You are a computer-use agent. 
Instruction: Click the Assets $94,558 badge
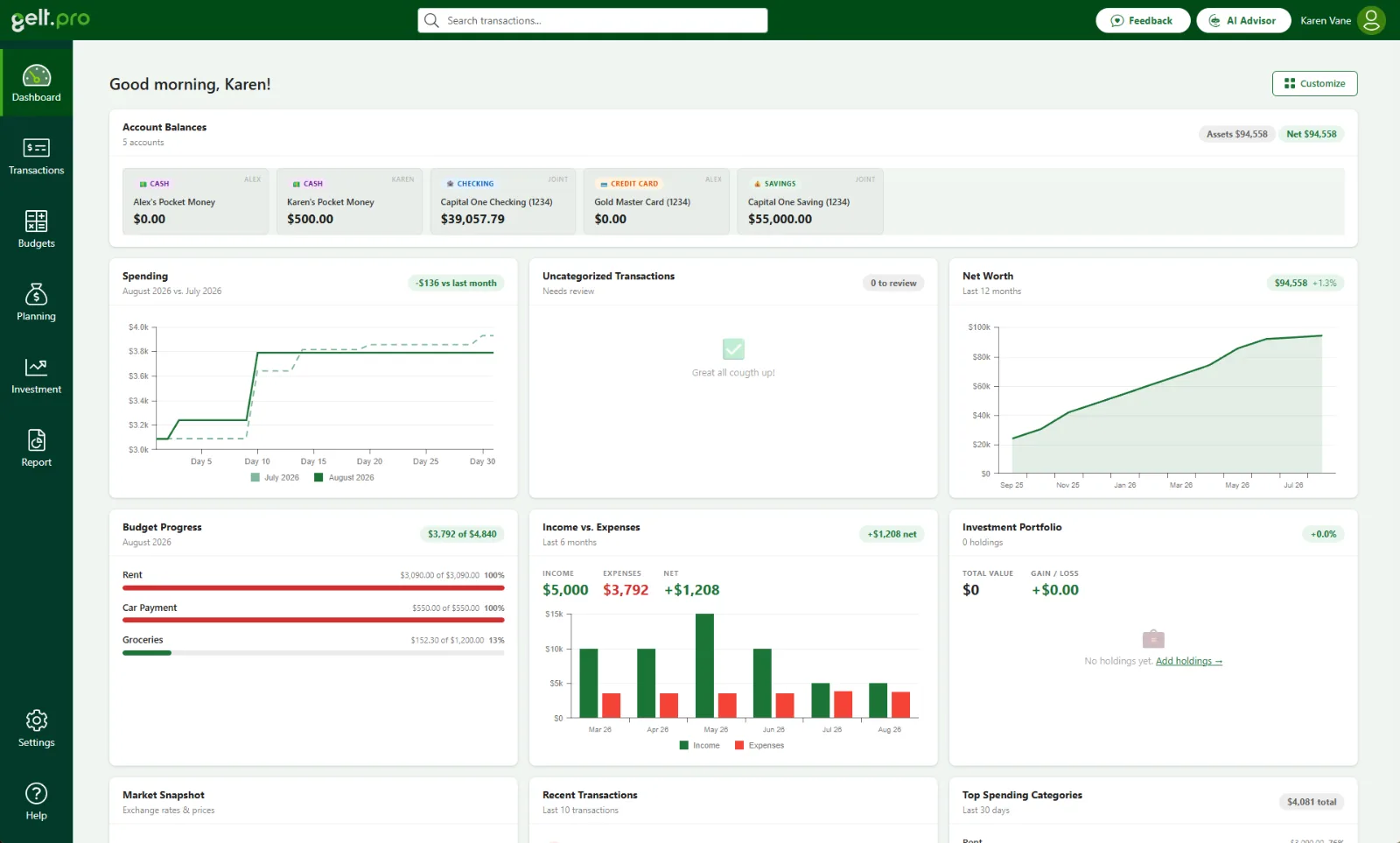point(1236,134)
